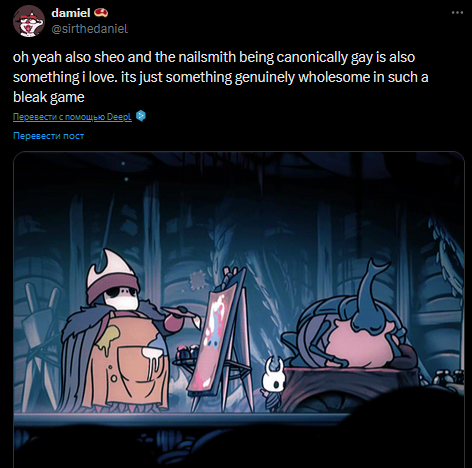Click the tweet text about sheo
The width and height of the screenshot is (472, 468).
tap(220, 77)
